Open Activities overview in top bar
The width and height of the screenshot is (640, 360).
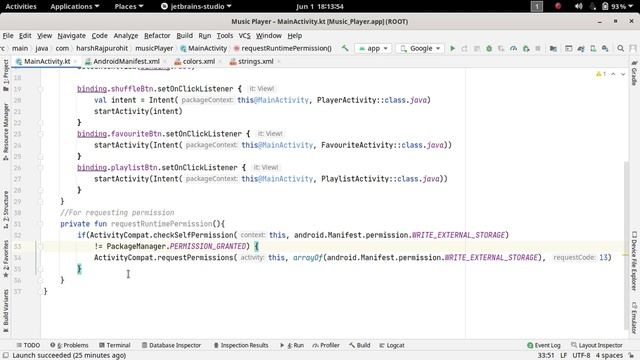tap(21, 6)
